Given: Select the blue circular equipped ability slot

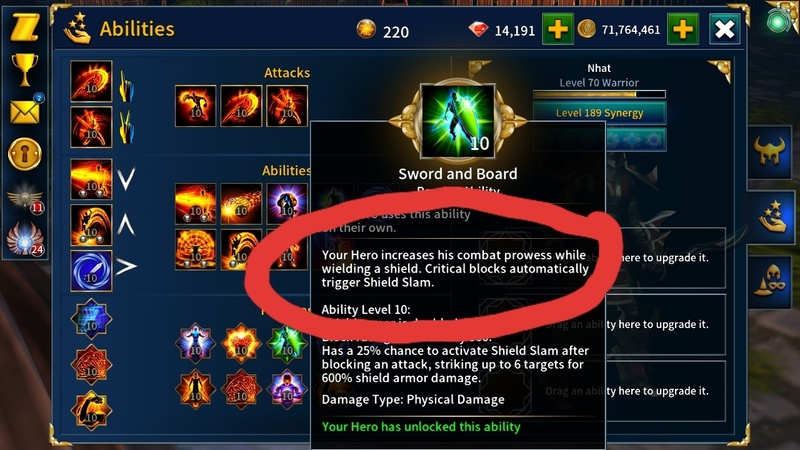Looking at the screenshot, I should pyautogui.click(x=91, y=271).
